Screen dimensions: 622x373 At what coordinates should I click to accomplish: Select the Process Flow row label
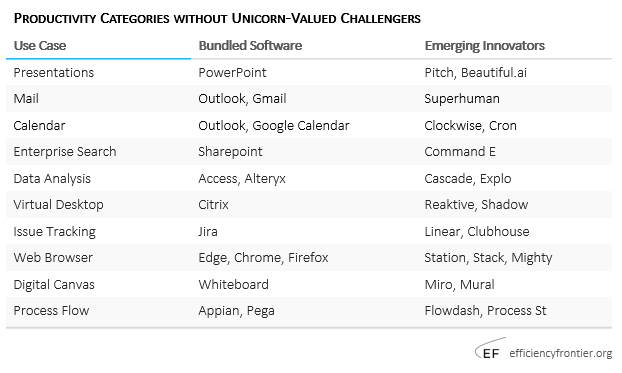point(51,311)
